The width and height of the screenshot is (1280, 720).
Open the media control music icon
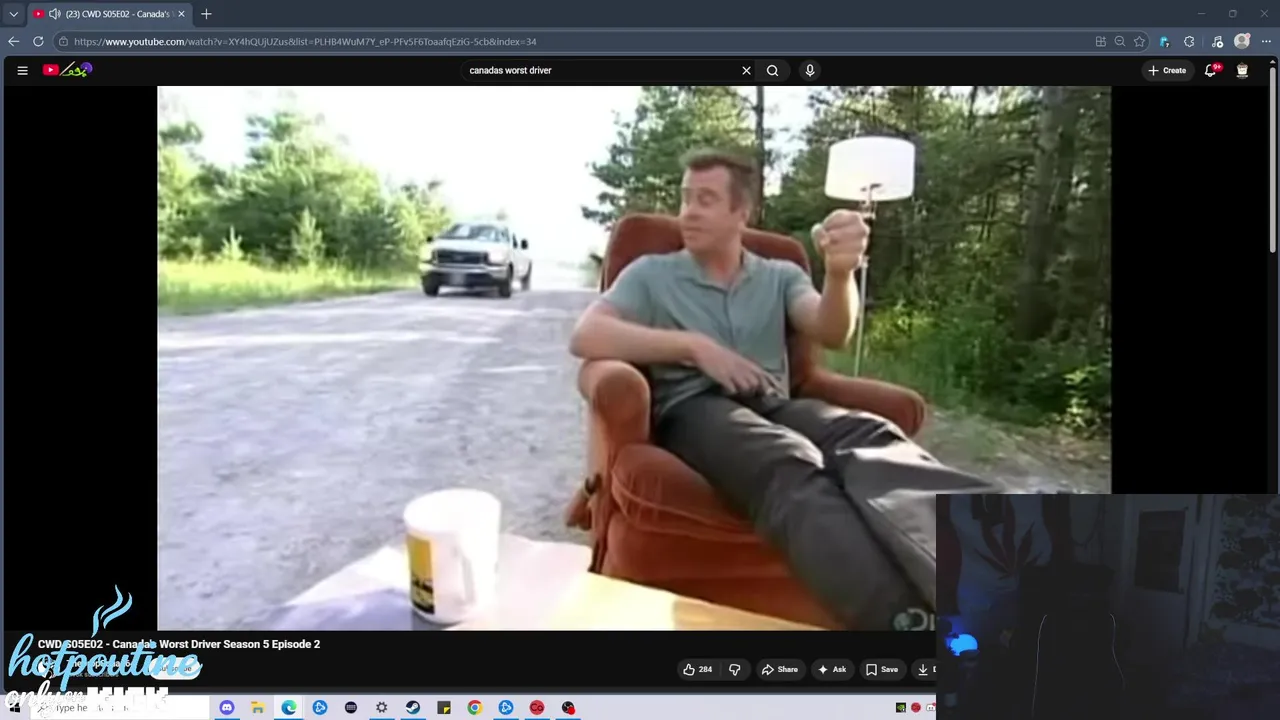click(1217, 41)
